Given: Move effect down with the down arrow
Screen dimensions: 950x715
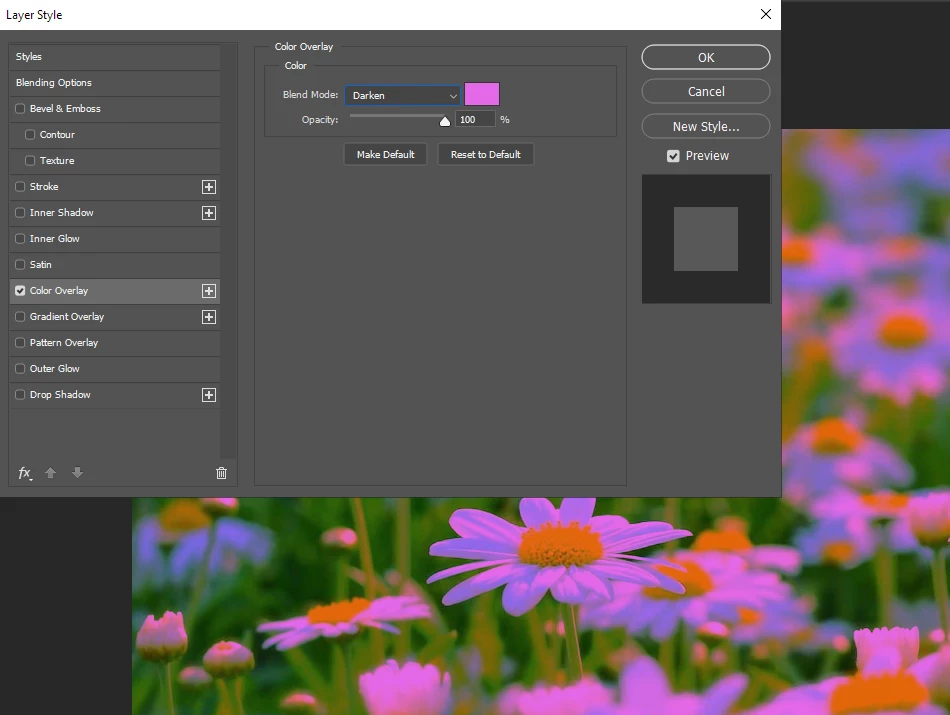Looking at the screenshot, I should coord(77,473).
